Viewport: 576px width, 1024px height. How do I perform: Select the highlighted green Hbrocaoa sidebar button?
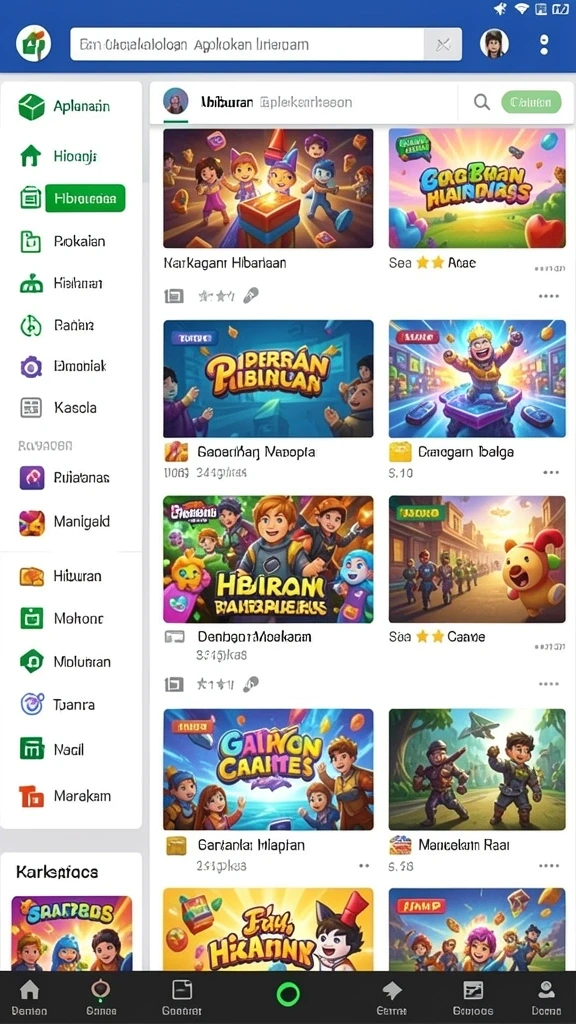(x=85, y=198)
